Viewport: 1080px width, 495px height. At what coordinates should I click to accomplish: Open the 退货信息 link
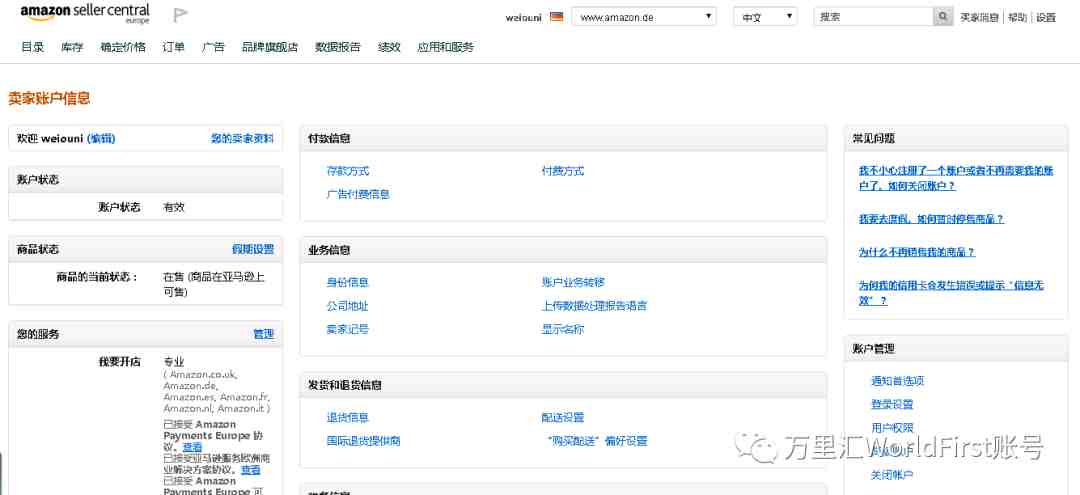coord(348,417)
